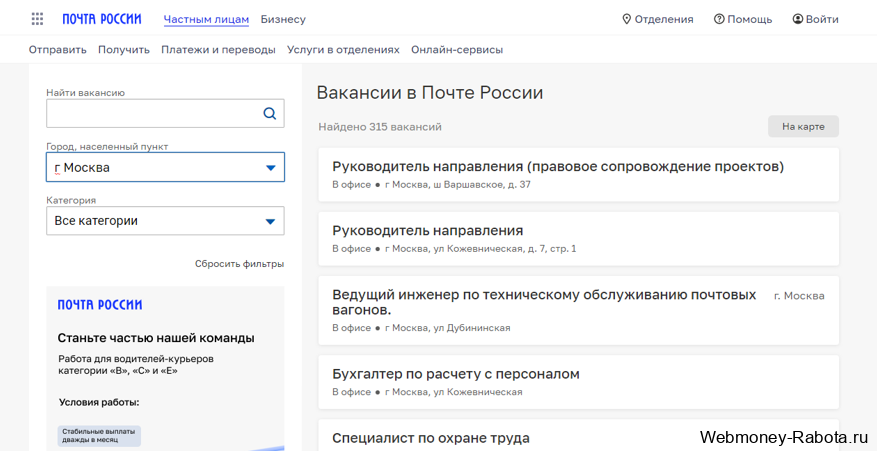
Task: Click the city field showing г Москва
Action: point(165,167)
